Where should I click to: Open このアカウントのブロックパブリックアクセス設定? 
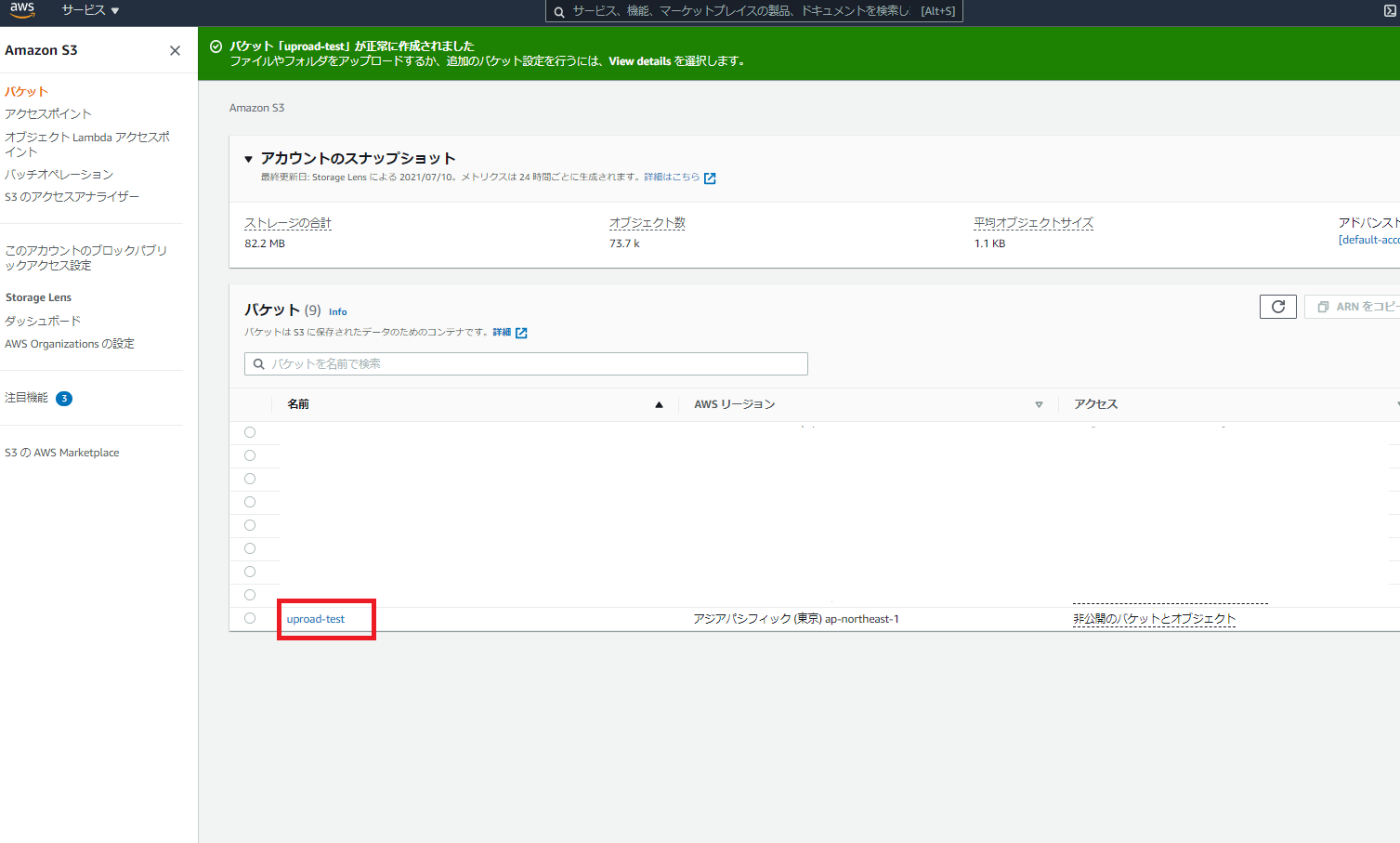click(85, 257)
